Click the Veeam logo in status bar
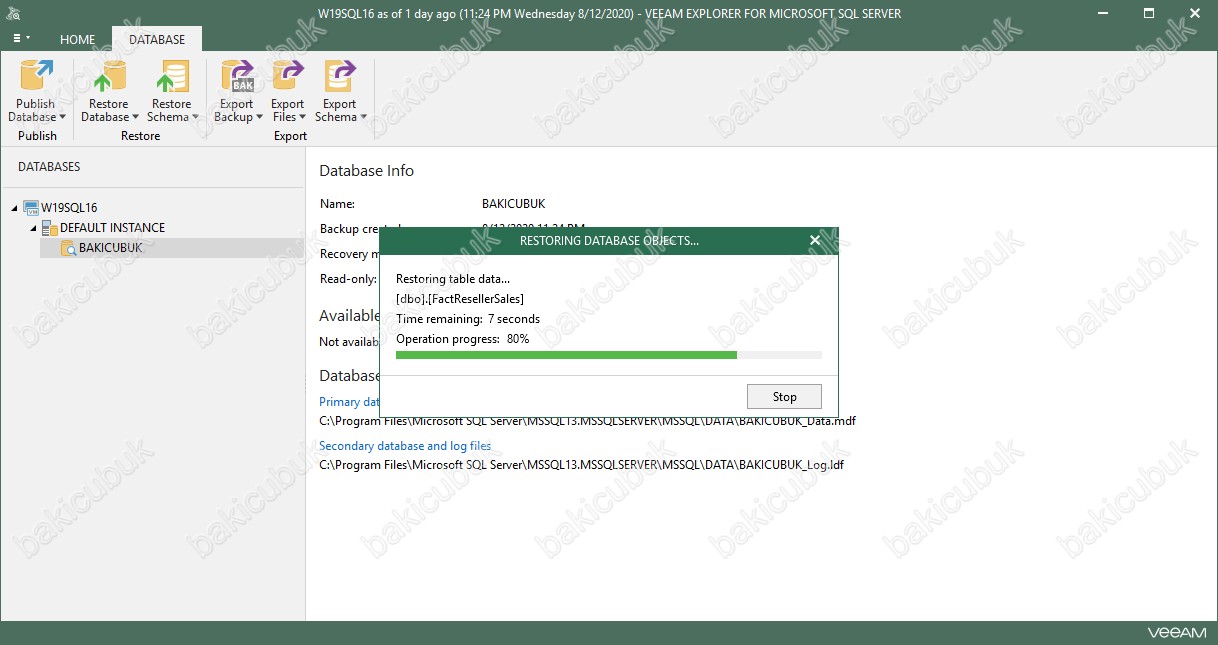The width and height of the screenshot is (1218, 645). 1175,633
